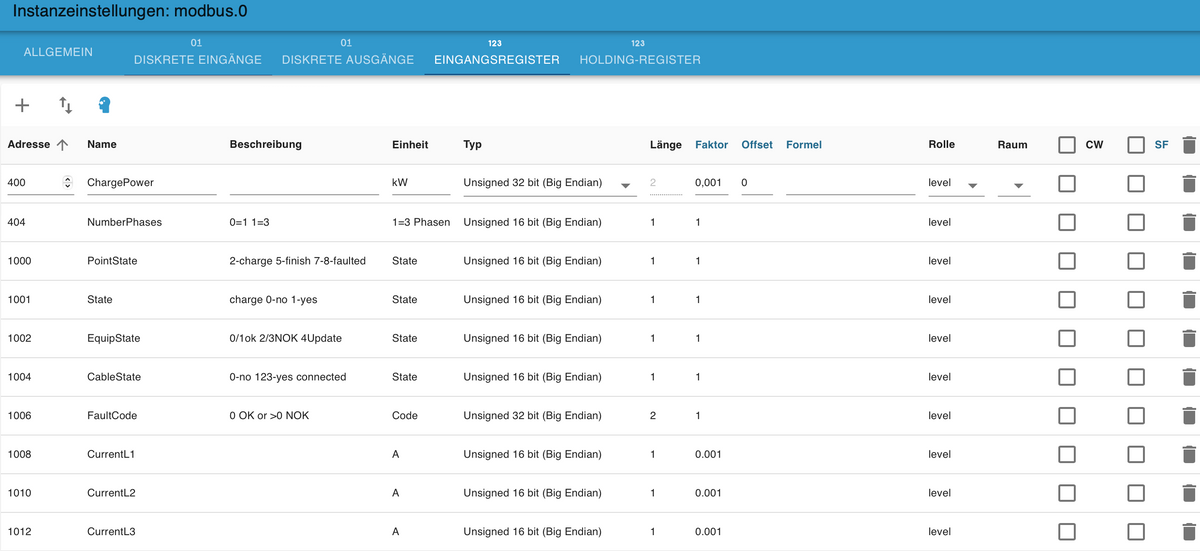This screenshot has height=551, width=1200.
Task: Select the '0-no 123-yes connected' description
Action: pos(287,377)
